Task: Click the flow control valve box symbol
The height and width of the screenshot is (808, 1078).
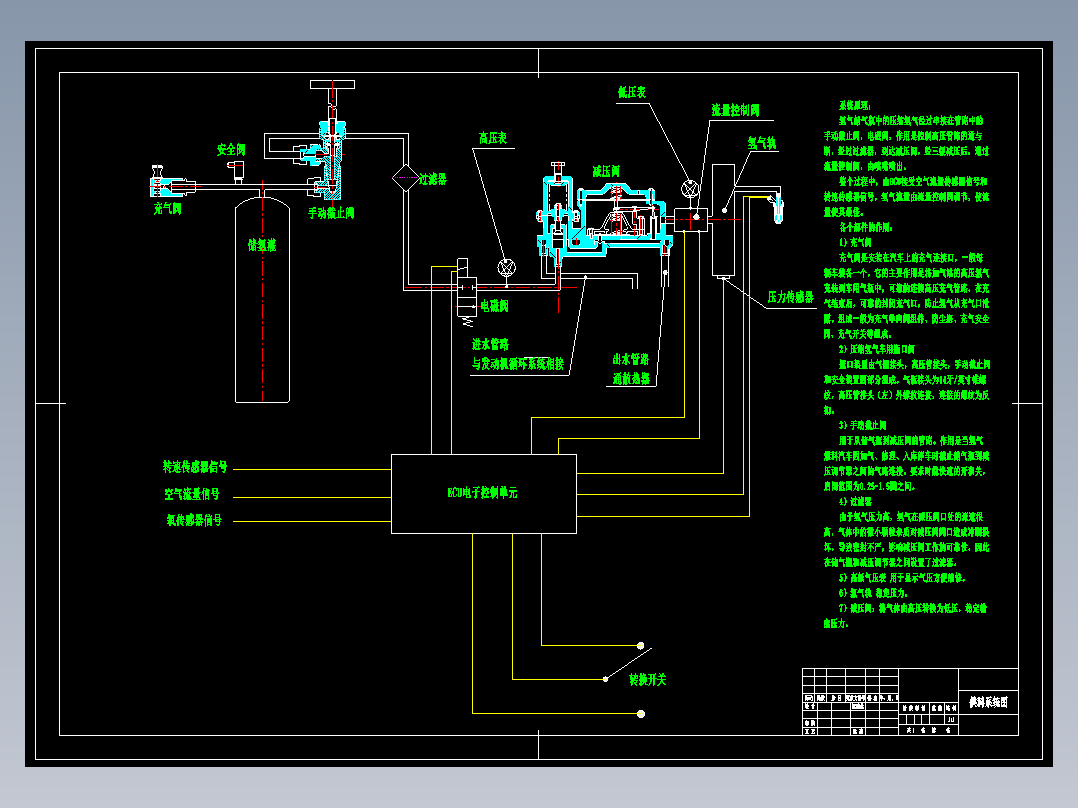Action: point(691,220)
